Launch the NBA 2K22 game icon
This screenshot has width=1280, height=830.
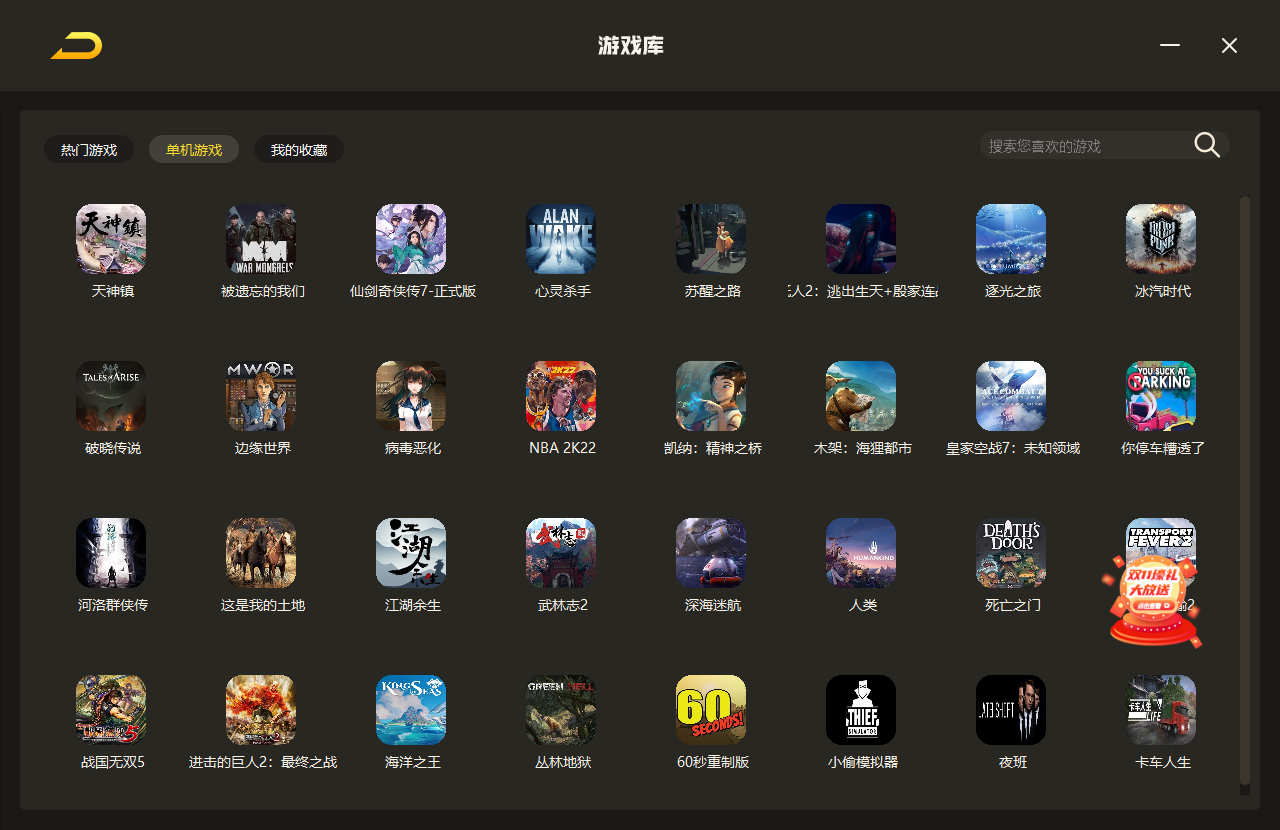(x=561, y=396)
